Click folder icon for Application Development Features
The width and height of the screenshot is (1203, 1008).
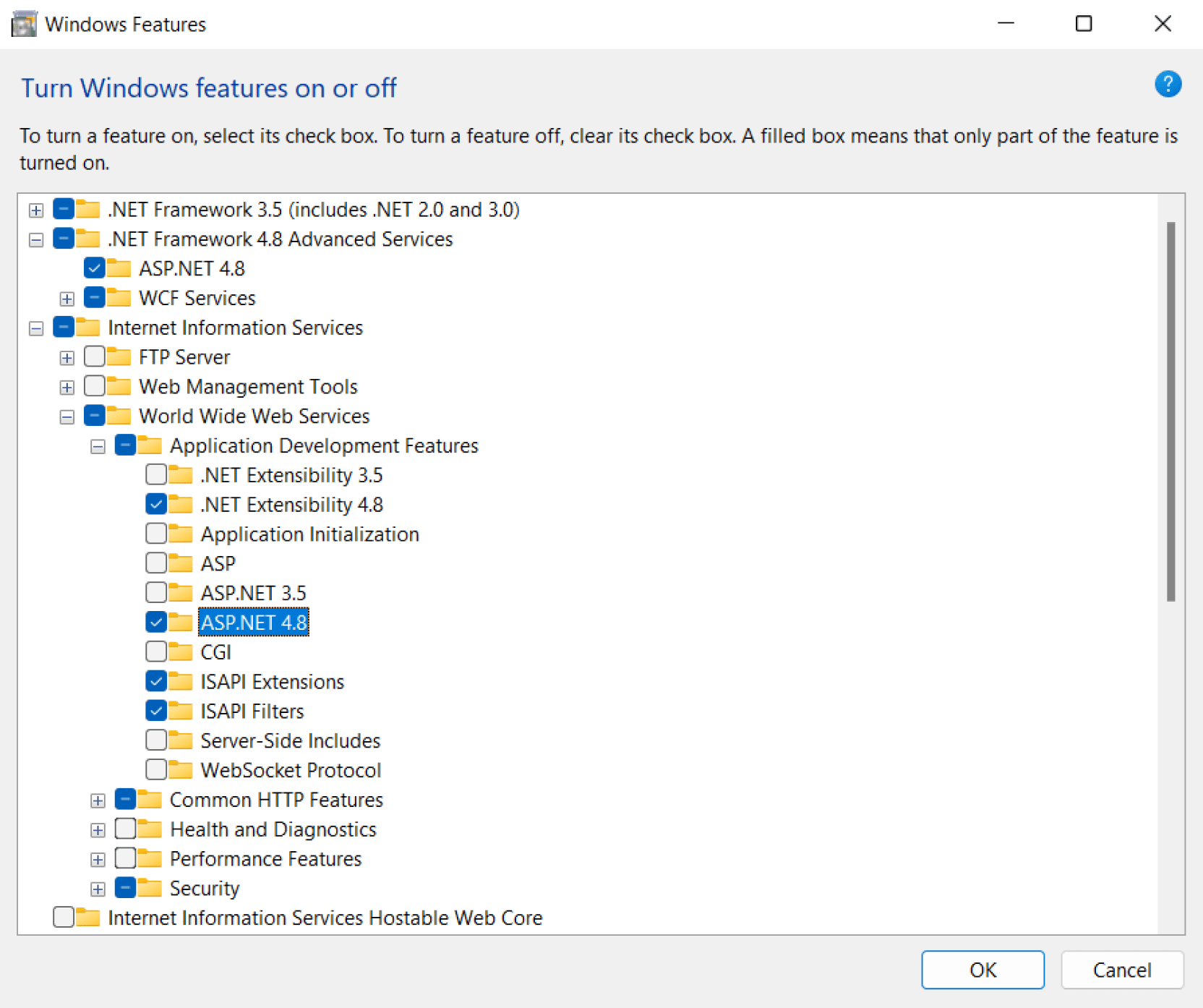[x=150, y=445]
